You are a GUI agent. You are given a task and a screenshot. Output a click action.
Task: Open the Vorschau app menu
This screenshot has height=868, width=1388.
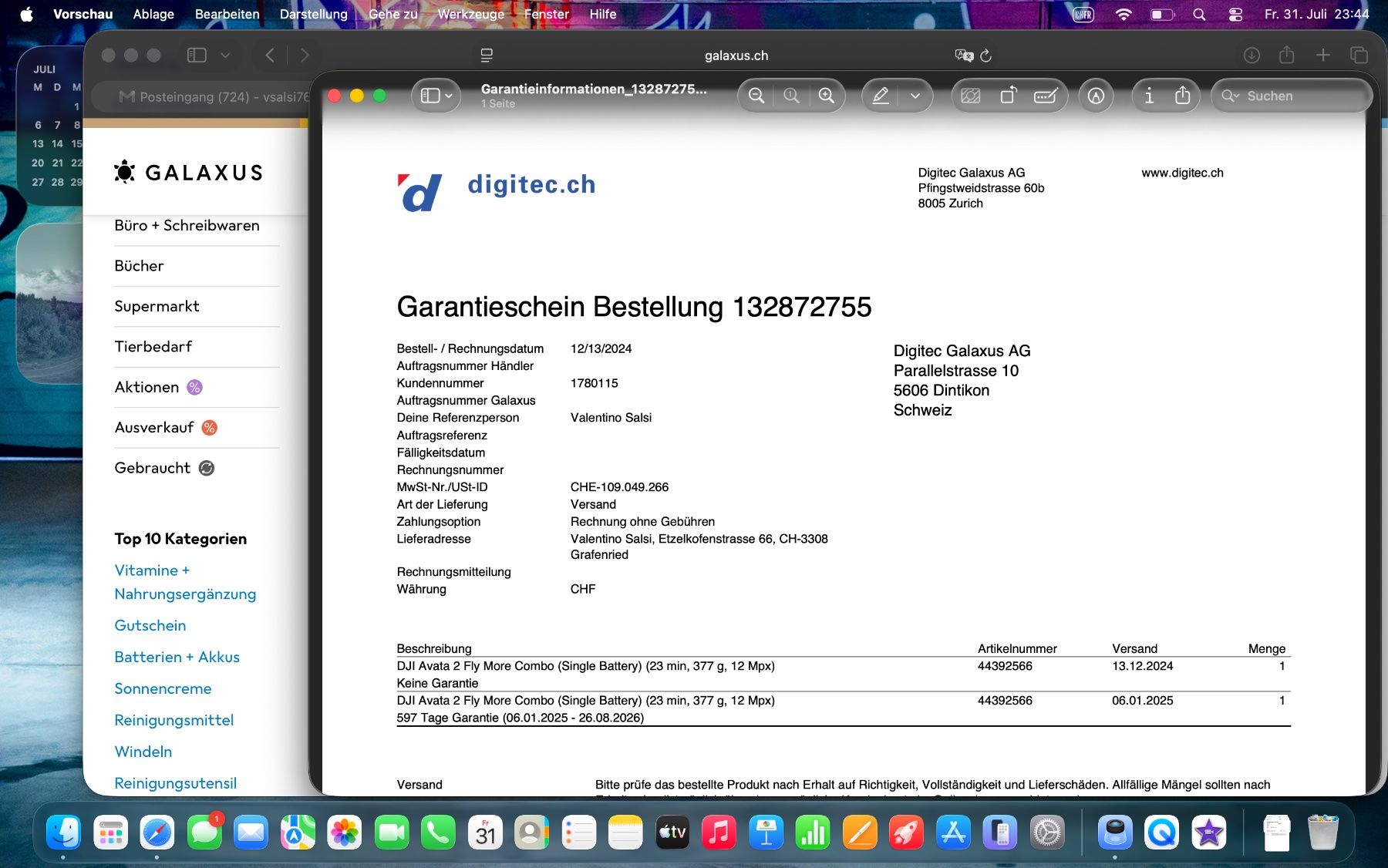(x=83, y=14)
